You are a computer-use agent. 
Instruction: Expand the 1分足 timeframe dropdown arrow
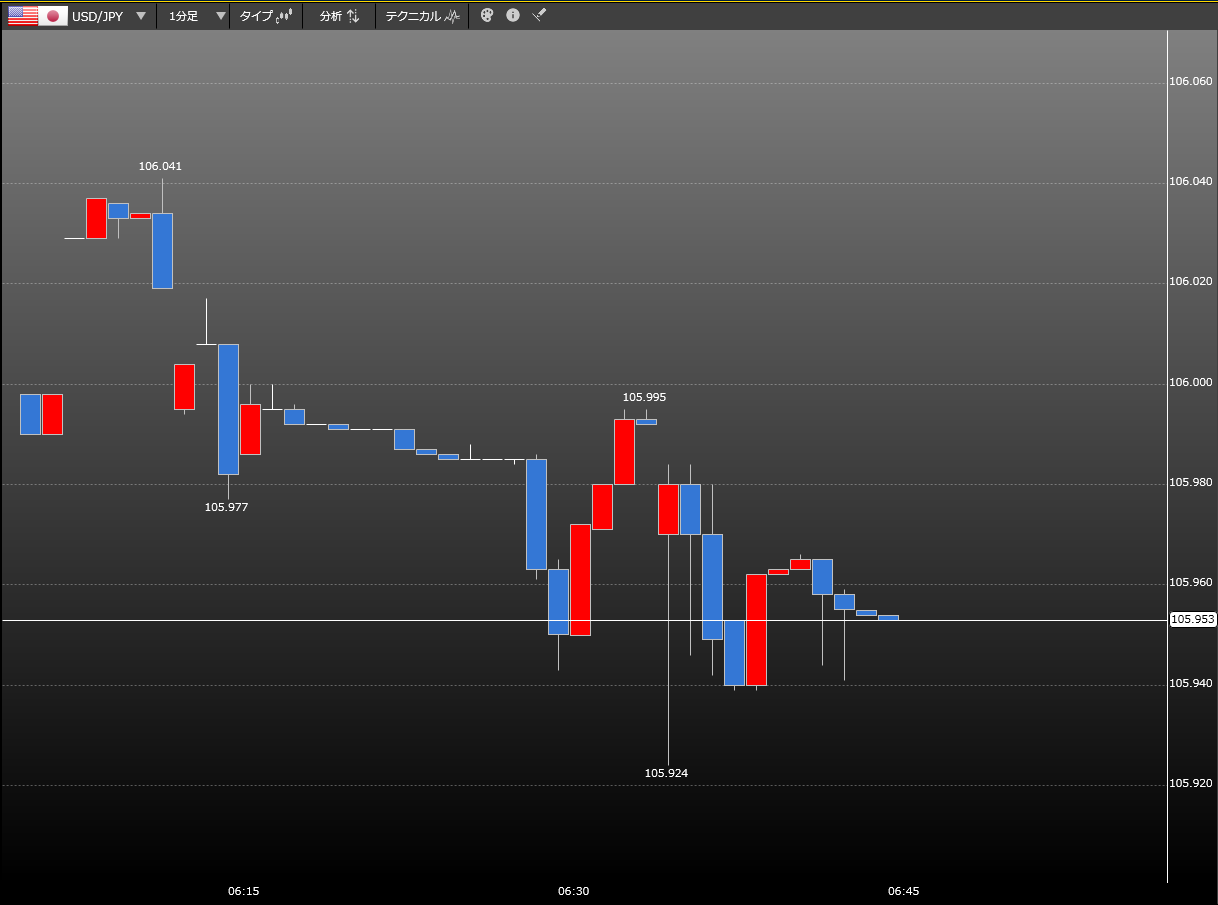pyautogui.click(x=221, y=16)
